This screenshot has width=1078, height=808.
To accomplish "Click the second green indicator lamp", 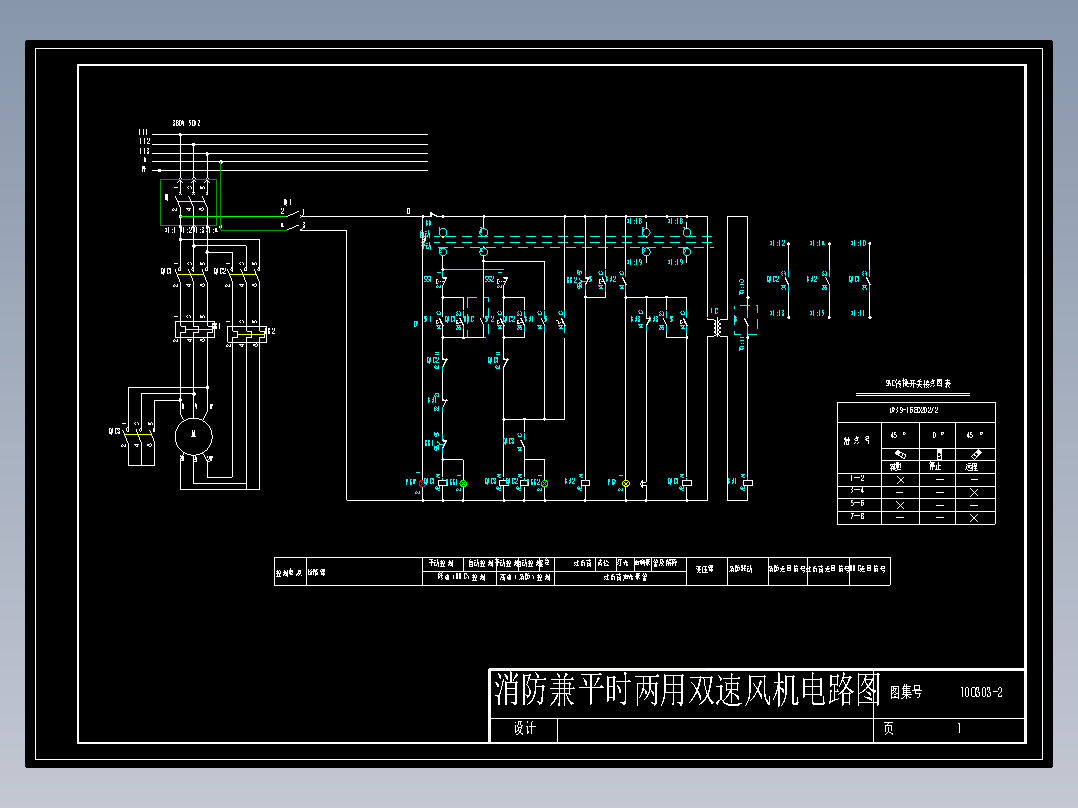I will [x=544, y=483].
